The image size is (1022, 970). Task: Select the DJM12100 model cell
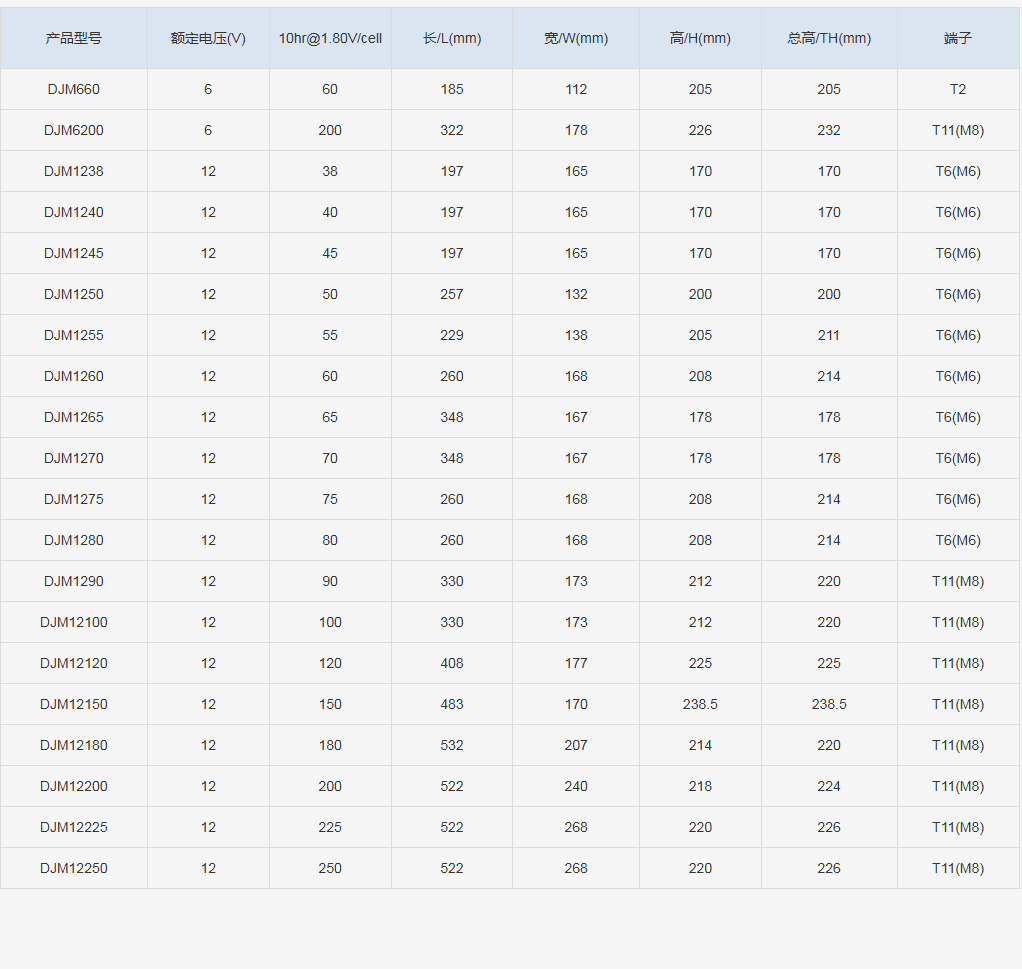point(74,623)
